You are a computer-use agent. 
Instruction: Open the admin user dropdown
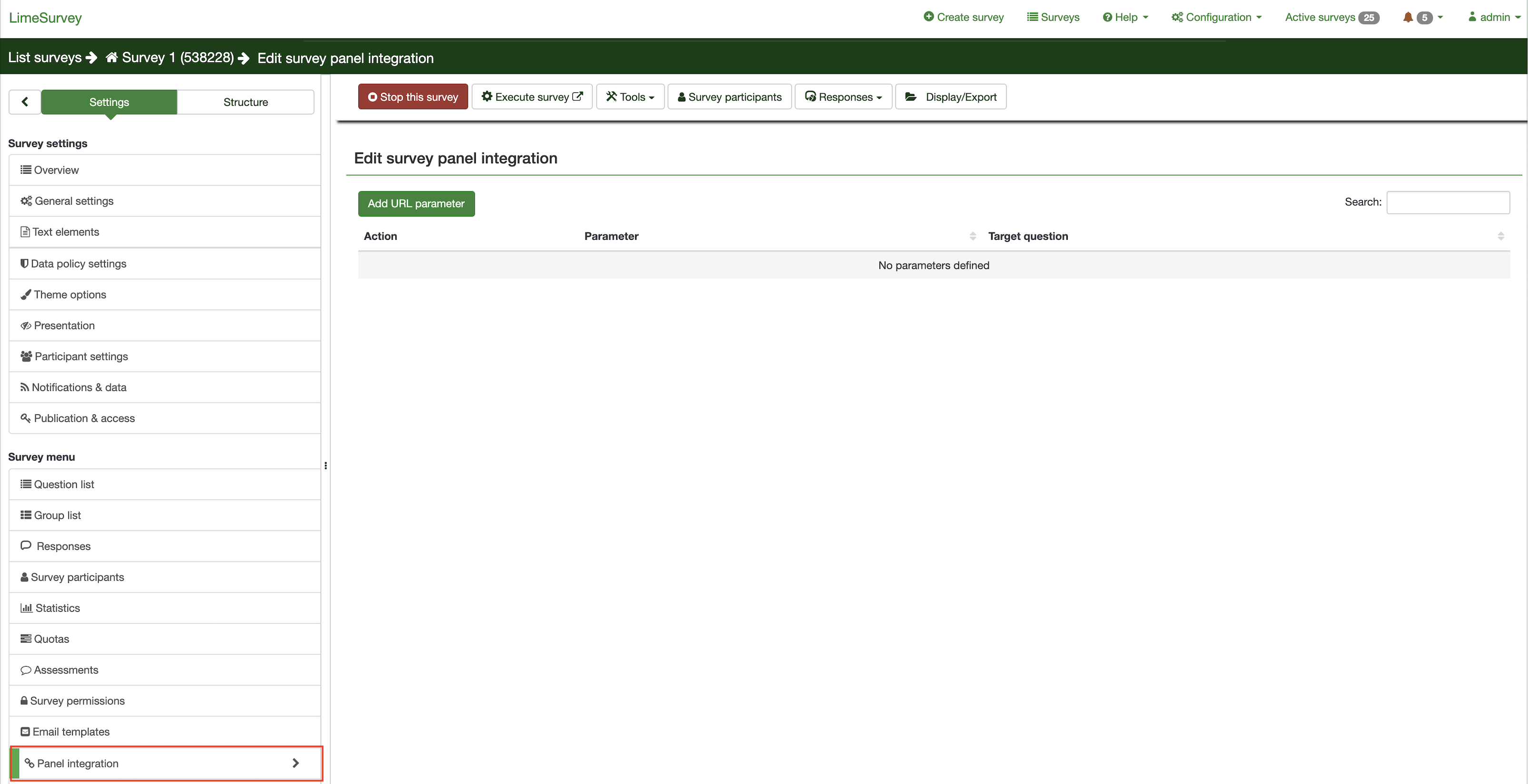click(x=1494, y=17)
